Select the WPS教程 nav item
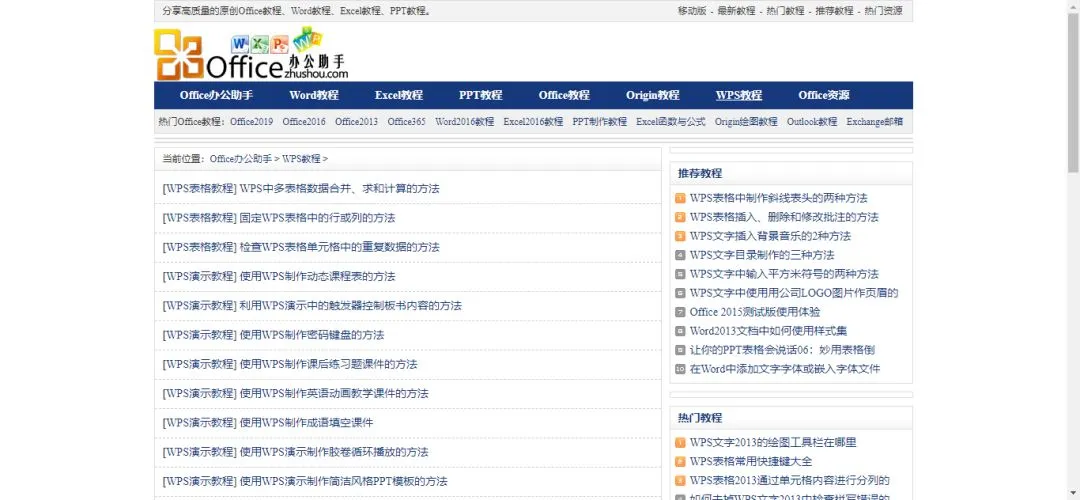The height and width of the screenshot is (500, 1080). click(738, 96)
